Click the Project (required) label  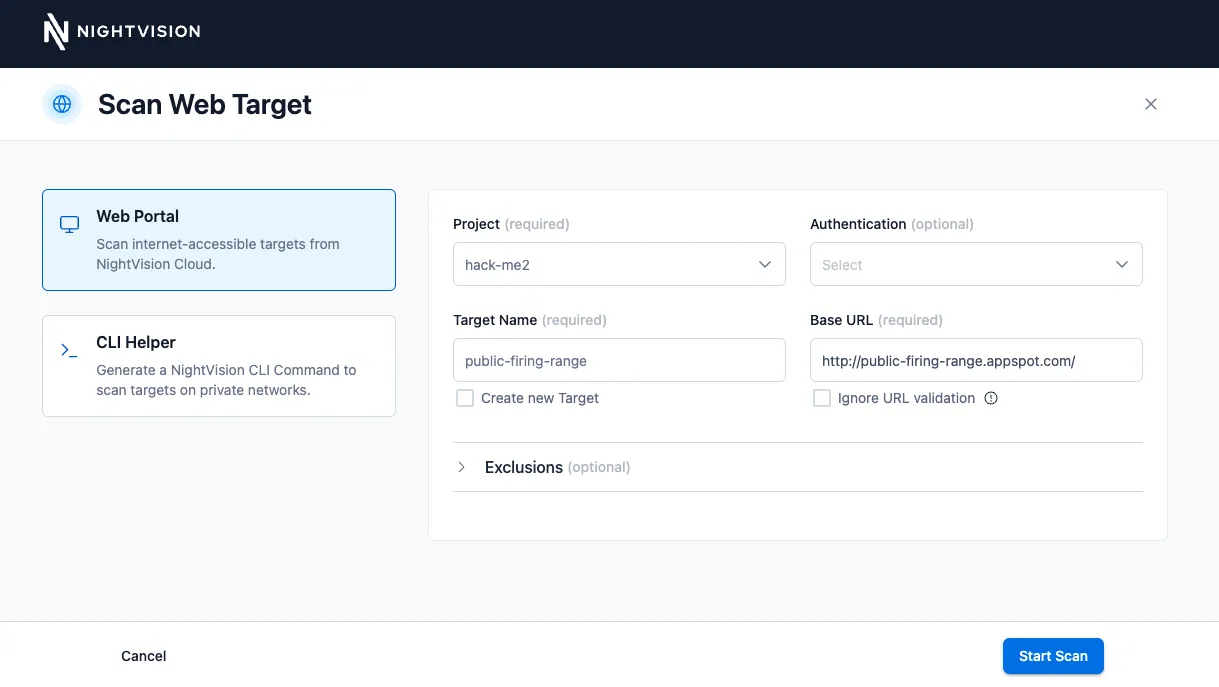tap(511, 224)
